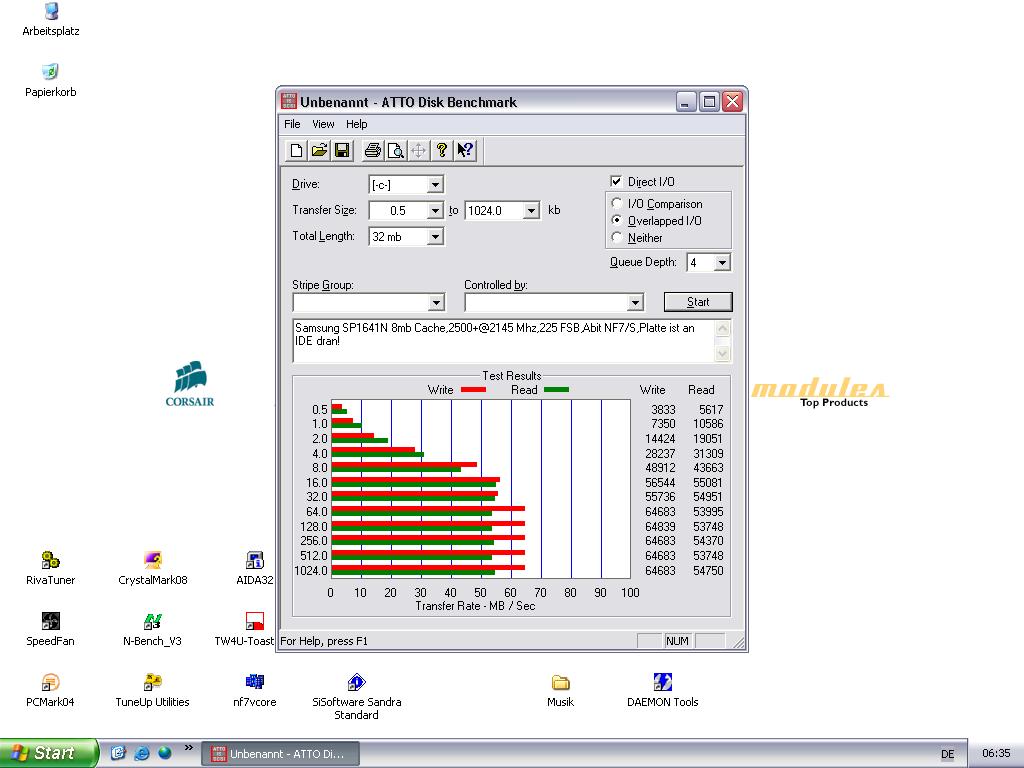1024x768 pixels.
Task: Print using the printer toolbar icon
Action: click(372, 151)
